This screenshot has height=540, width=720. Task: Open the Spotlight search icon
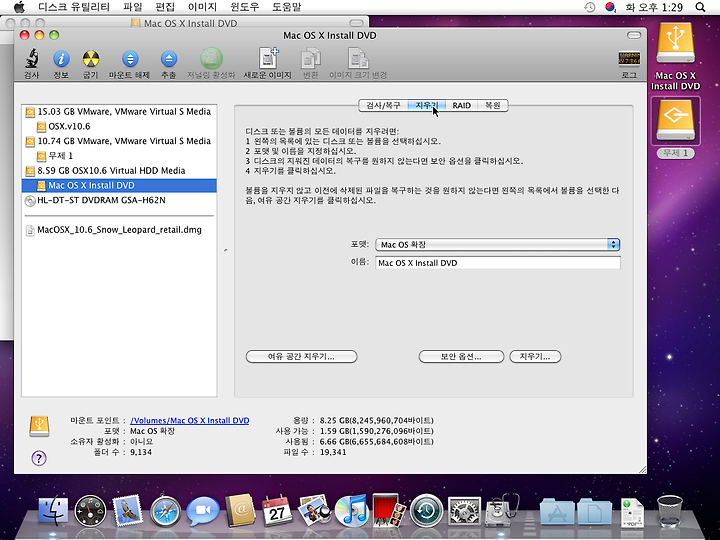pyautogui.click(x=700, y=7)
